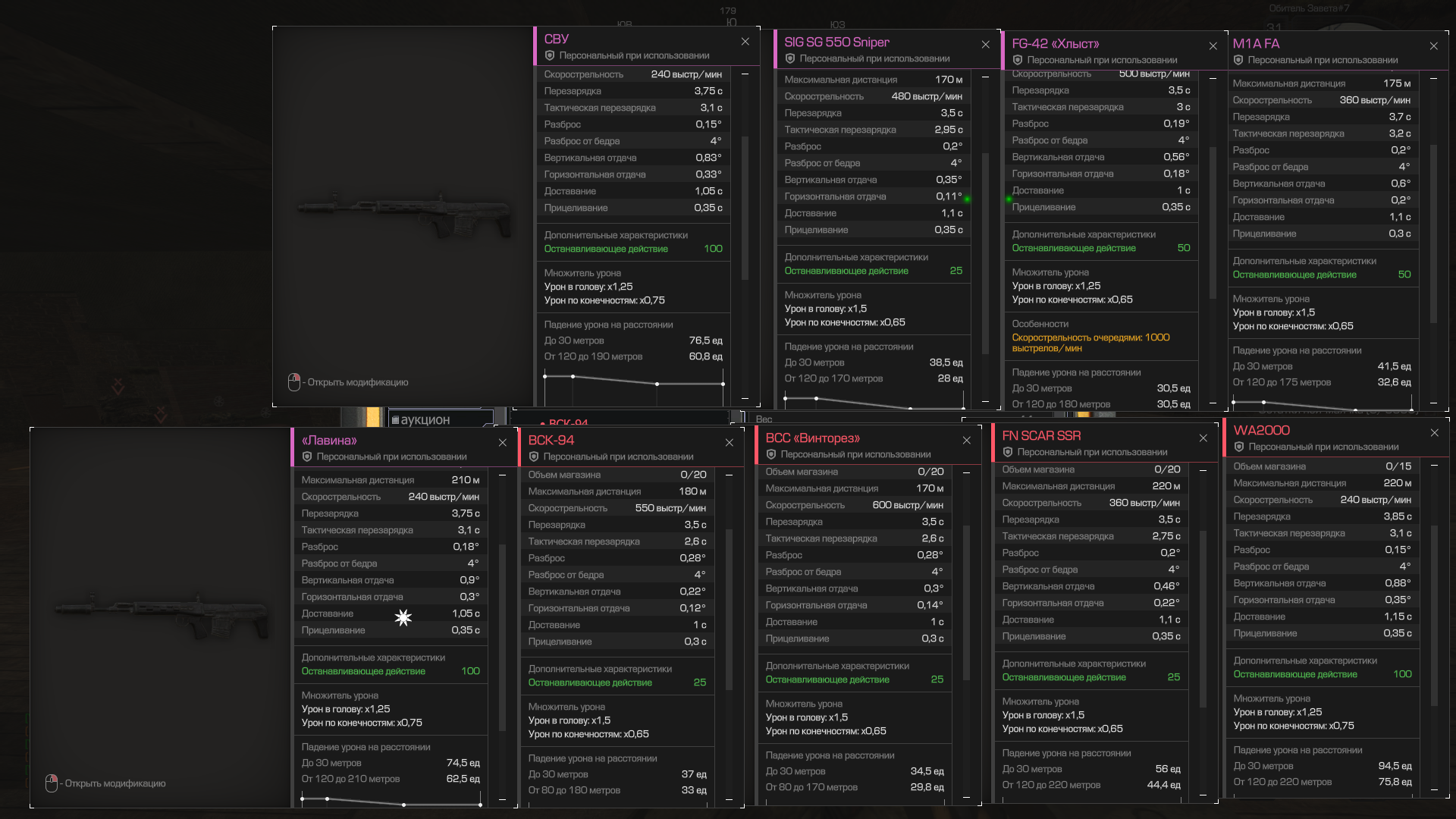Click ВСС «Винторез» fire rate 600 row
Screen dimensions: 1456x819
(x=855, y=505)
